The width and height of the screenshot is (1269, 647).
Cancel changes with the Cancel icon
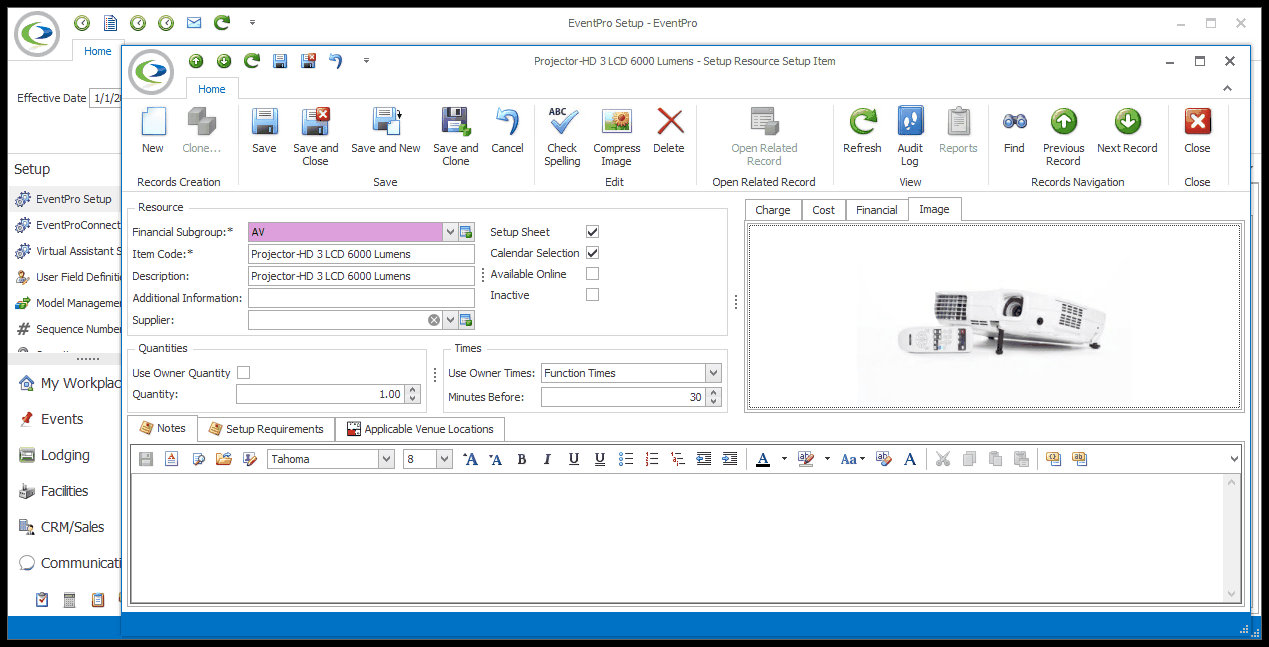507,122
